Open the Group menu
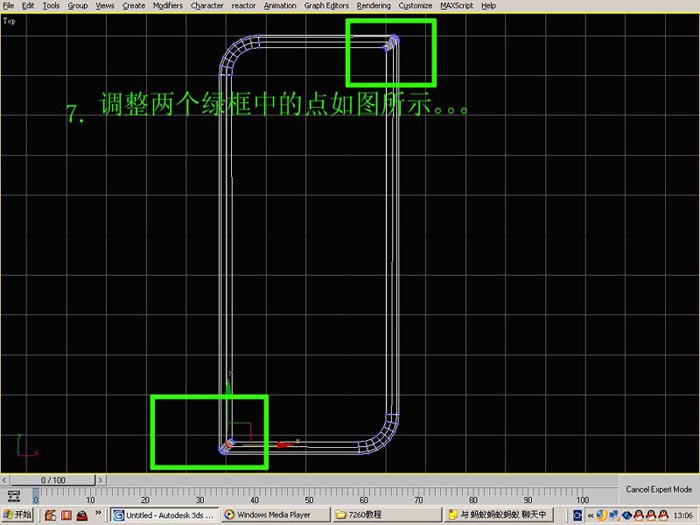700x525 pixels. tap(78, 5)
